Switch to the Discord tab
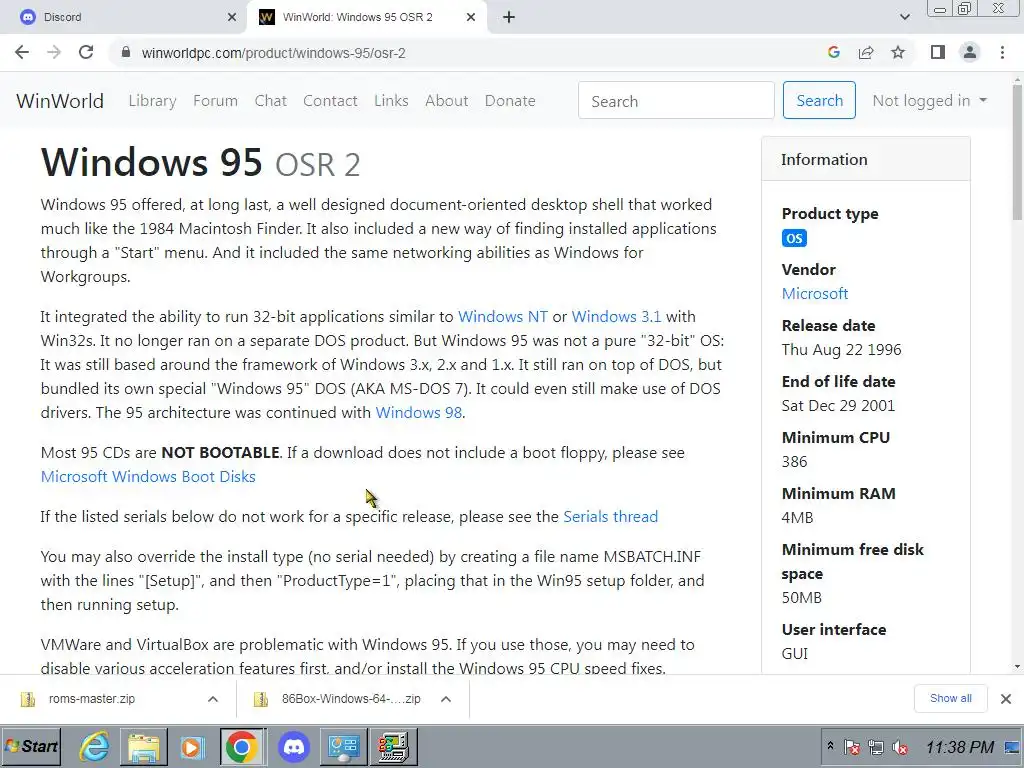Screen dimensions: 1024x768 pyautogui.click(x=122, y=17)
